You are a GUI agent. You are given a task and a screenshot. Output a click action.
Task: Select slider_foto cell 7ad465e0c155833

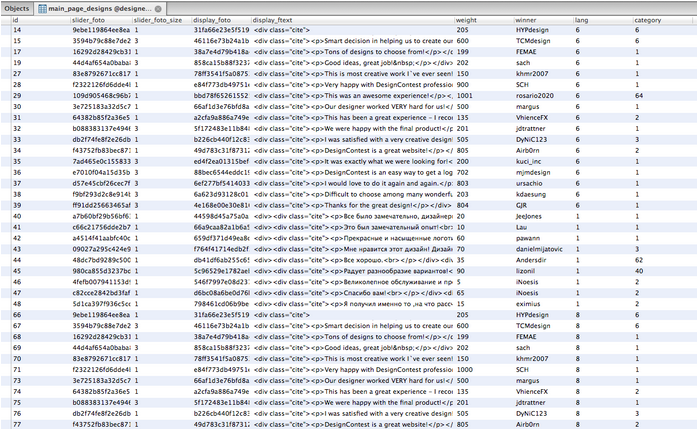[101, 161]
